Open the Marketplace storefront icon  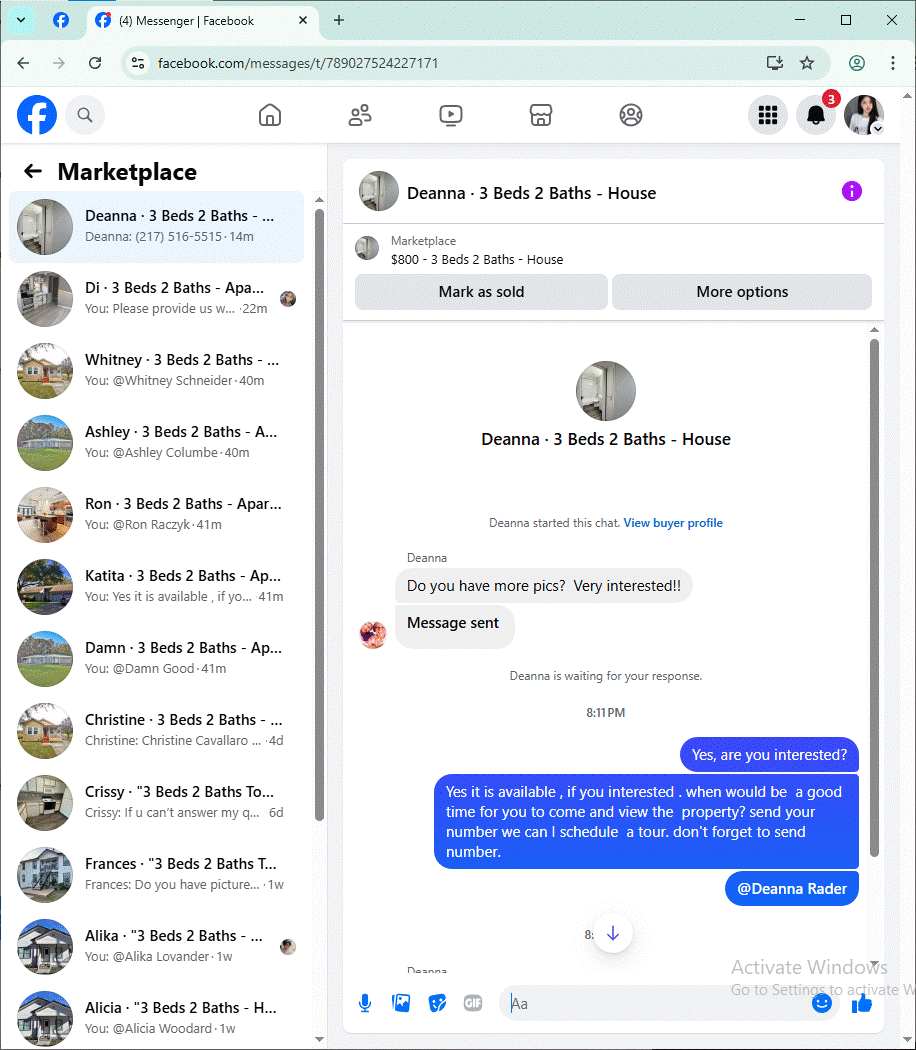tap(541, 115)
